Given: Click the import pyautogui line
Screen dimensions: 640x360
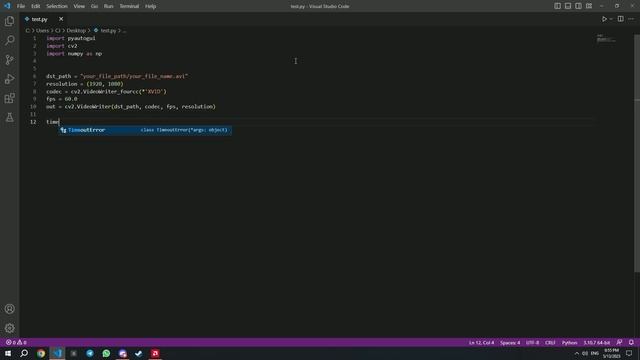Looking at the screenshot, I should coord(71,38).
